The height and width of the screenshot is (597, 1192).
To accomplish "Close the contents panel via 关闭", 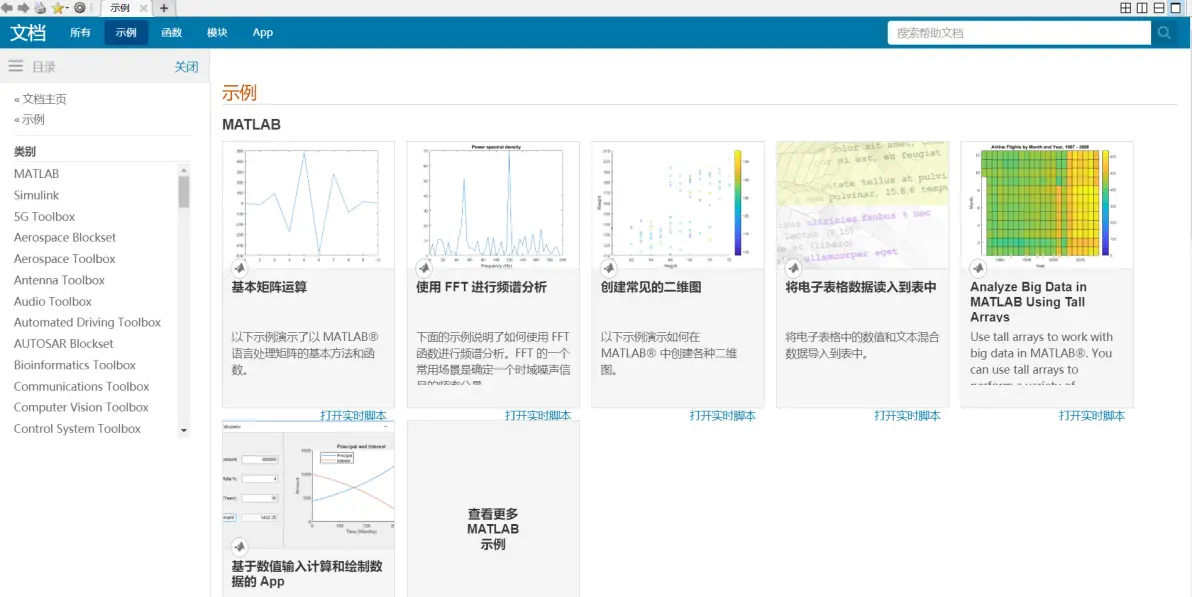I will tap(186, 67).
